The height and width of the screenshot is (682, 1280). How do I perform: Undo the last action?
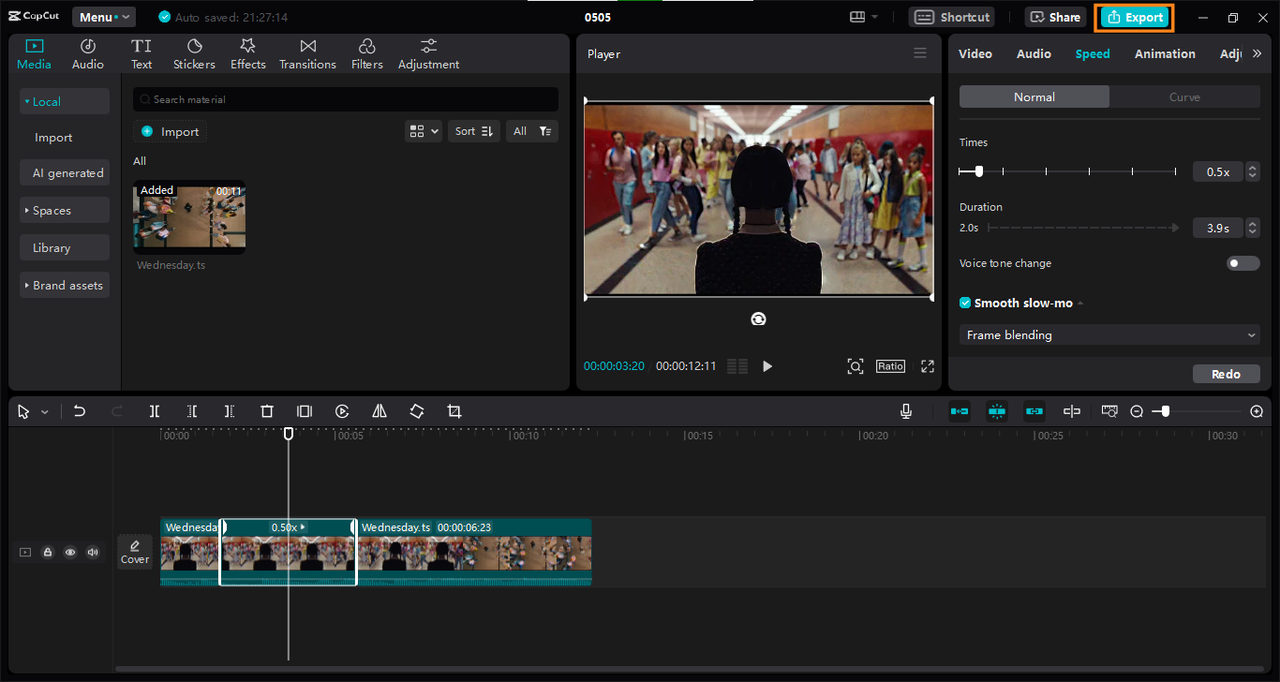tap(79, 411)
